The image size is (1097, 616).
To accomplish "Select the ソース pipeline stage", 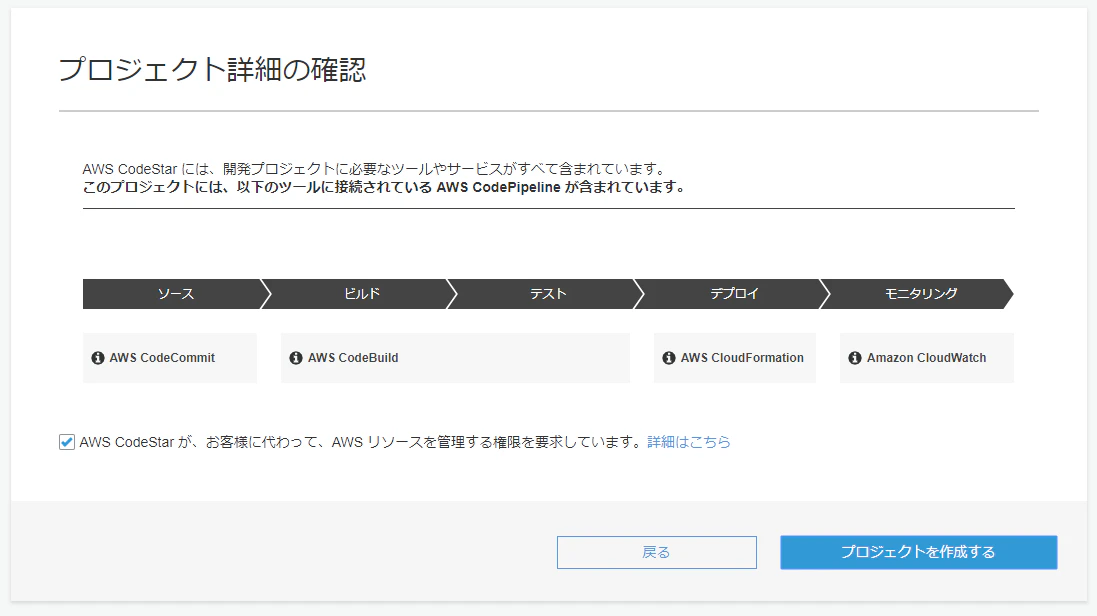I will click(x=176, y=294).
